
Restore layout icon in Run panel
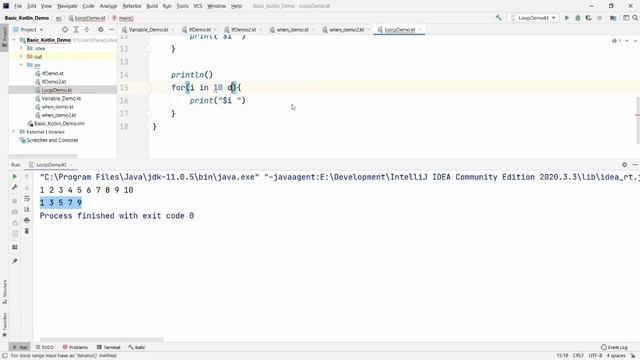(15, 247)
